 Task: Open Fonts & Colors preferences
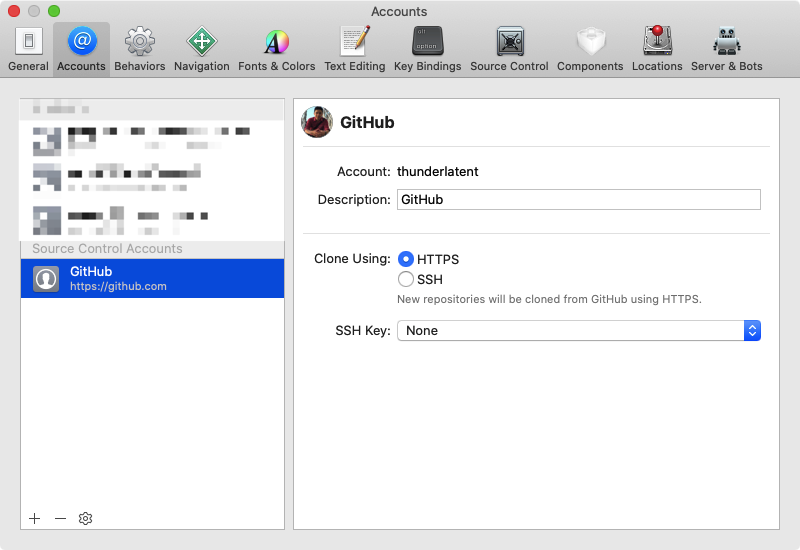pyautogui.click(x=277, y=49)
